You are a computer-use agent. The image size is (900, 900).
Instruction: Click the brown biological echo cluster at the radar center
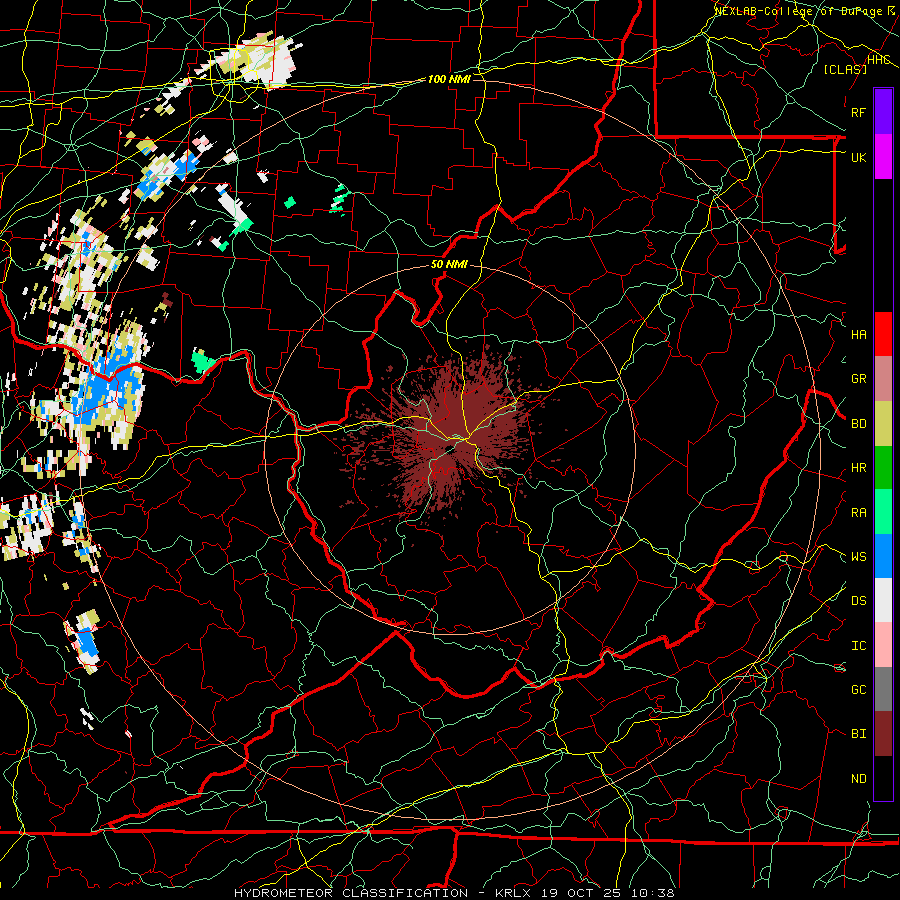coord(453,433)
